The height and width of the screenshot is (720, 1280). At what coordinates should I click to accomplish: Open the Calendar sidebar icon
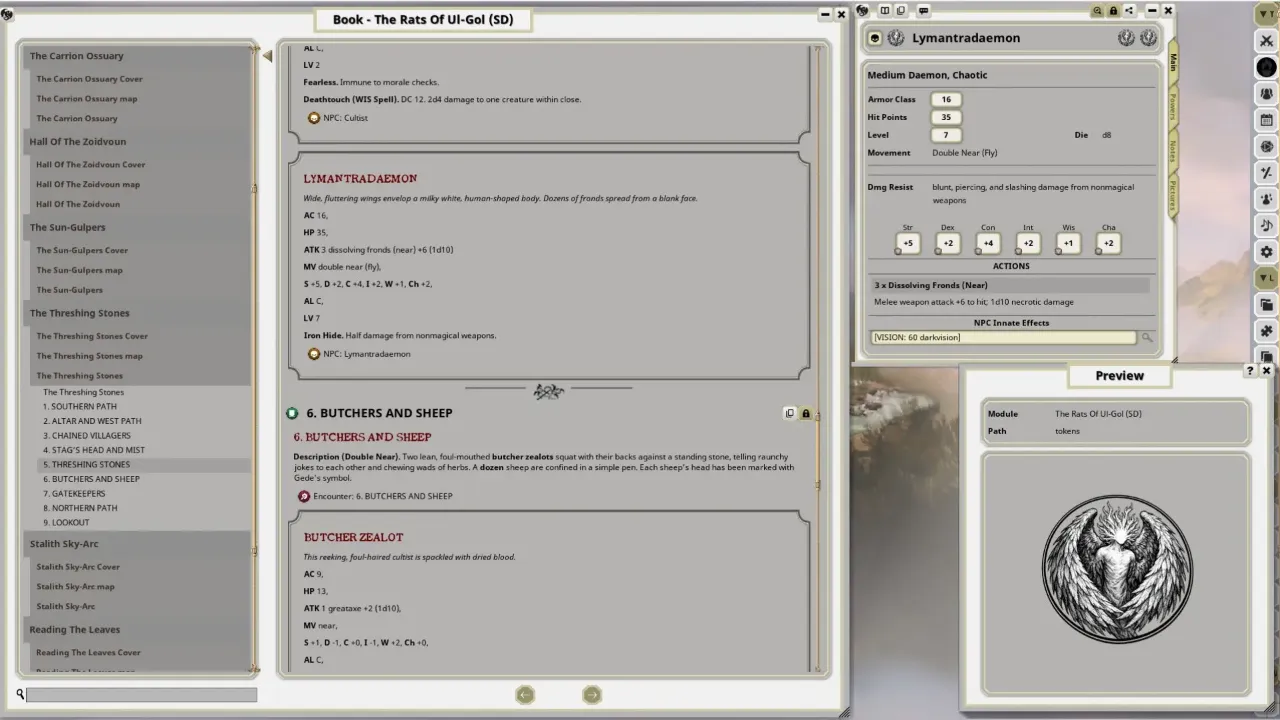point(1266,120)
